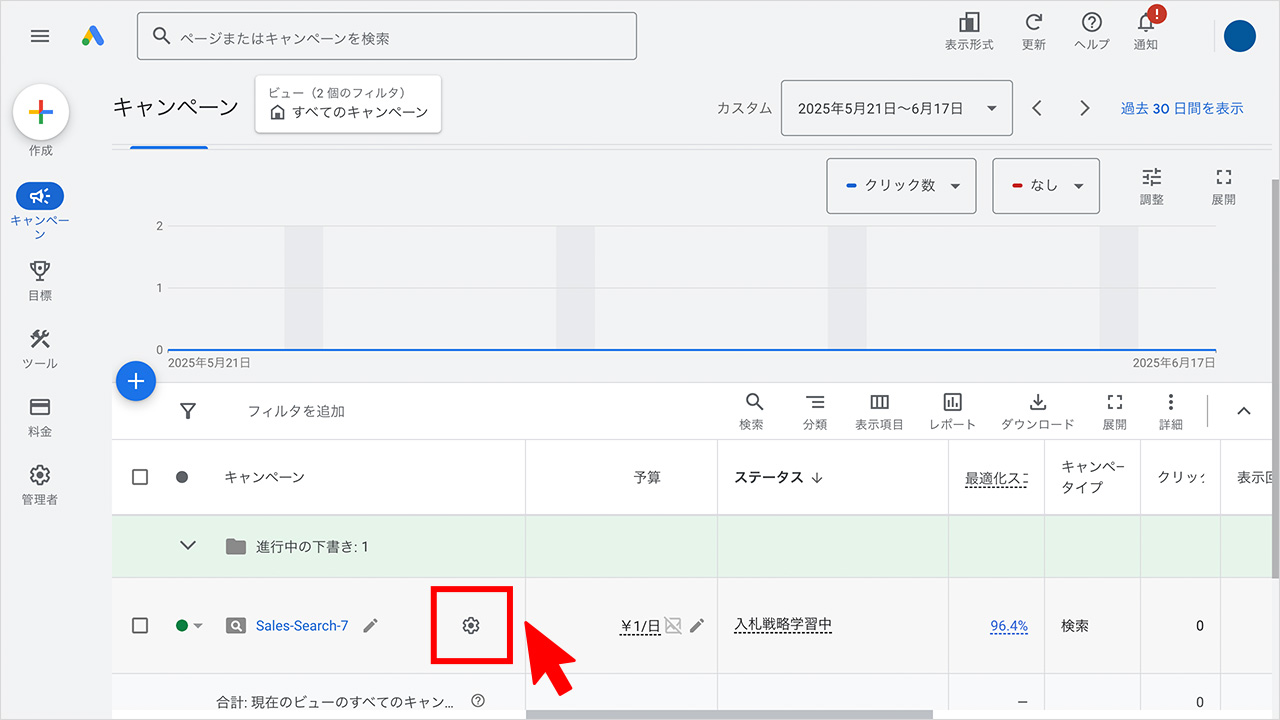Click the 過去30日間を表示 link
Image resolution: width=1280 pixels, height=720 pixels.
[x=1183, y=107]
